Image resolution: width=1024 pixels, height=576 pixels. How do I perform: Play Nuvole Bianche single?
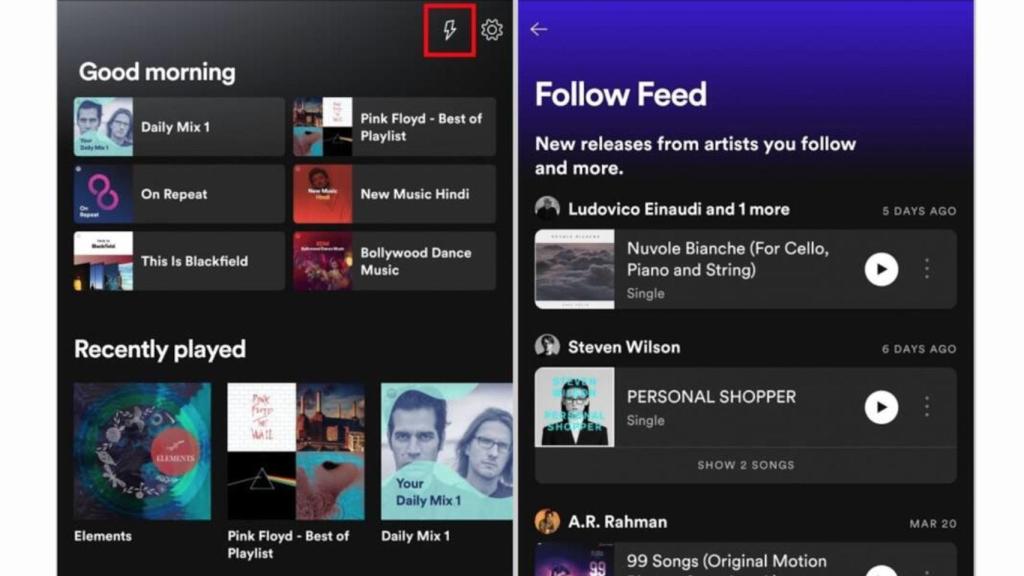(881, 269)
